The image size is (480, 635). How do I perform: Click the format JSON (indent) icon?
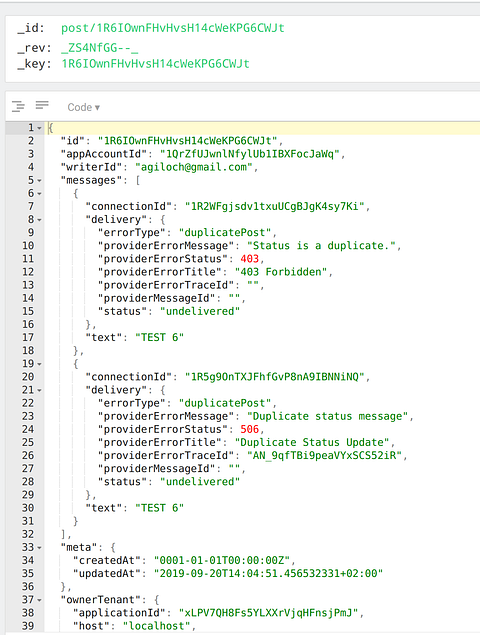click(18, 106)
